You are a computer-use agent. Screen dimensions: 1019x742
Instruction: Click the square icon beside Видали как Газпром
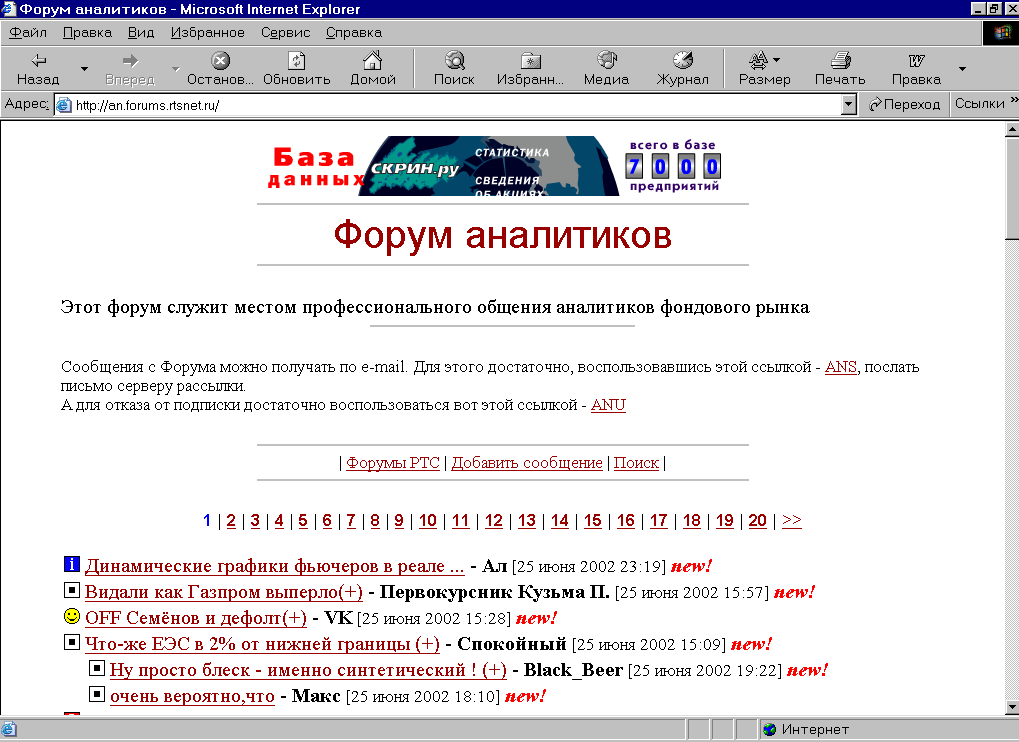71,590
